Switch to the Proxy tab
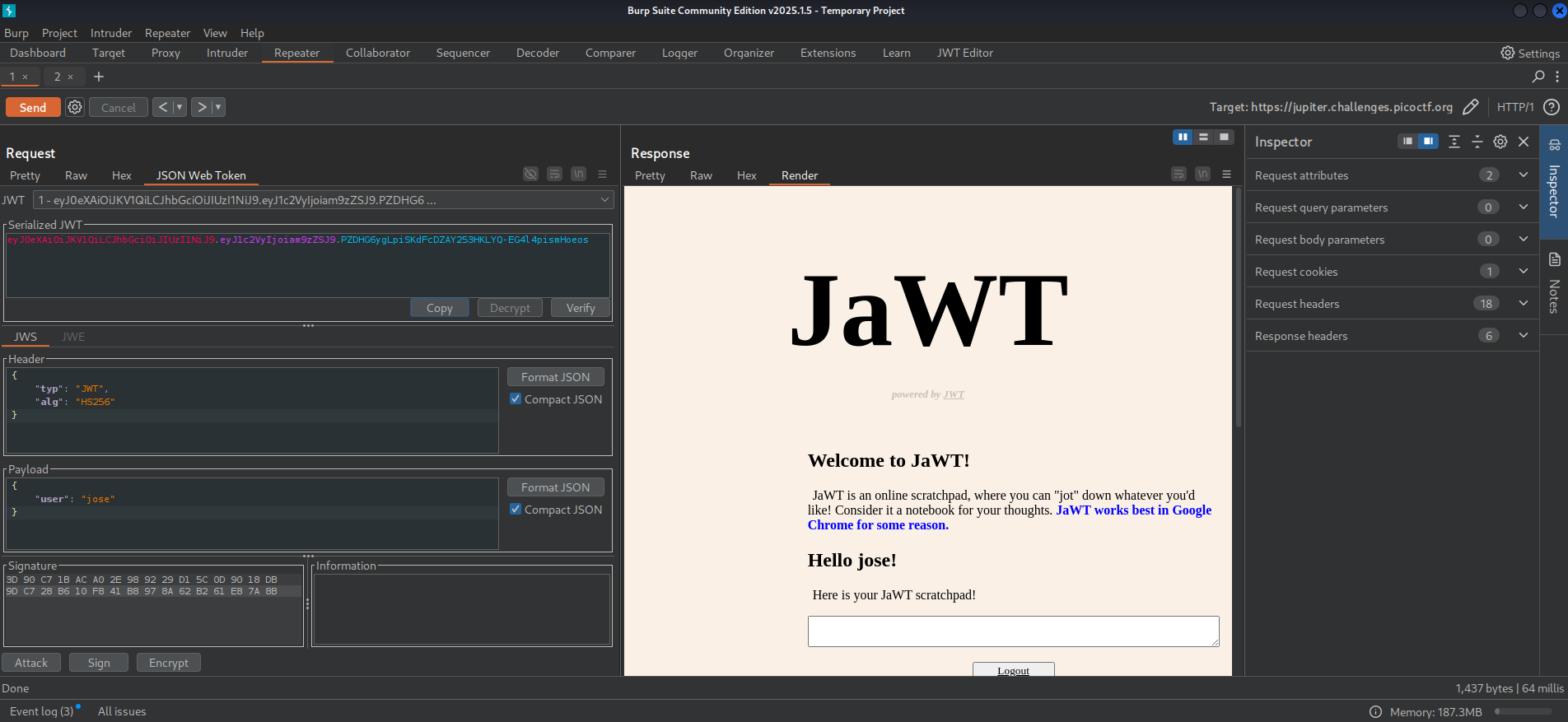This screenshot has height=722, width=1568. pos(166,53)
